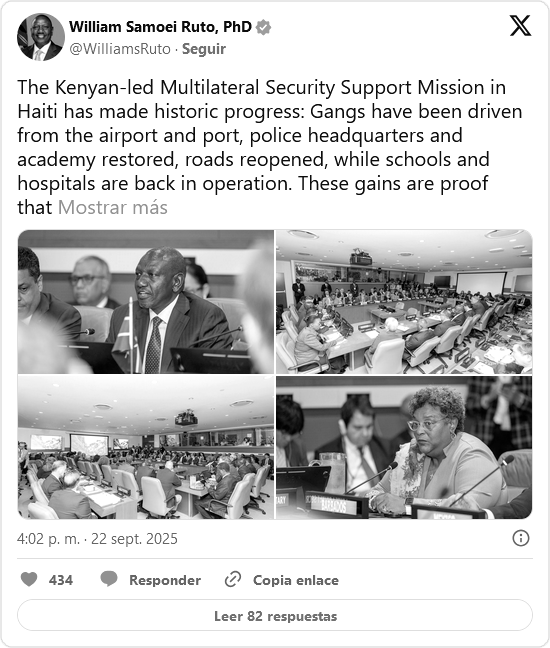Click Responder to reply
The width and height of the screenshot is (550, 648).
(x=165, y=580)
